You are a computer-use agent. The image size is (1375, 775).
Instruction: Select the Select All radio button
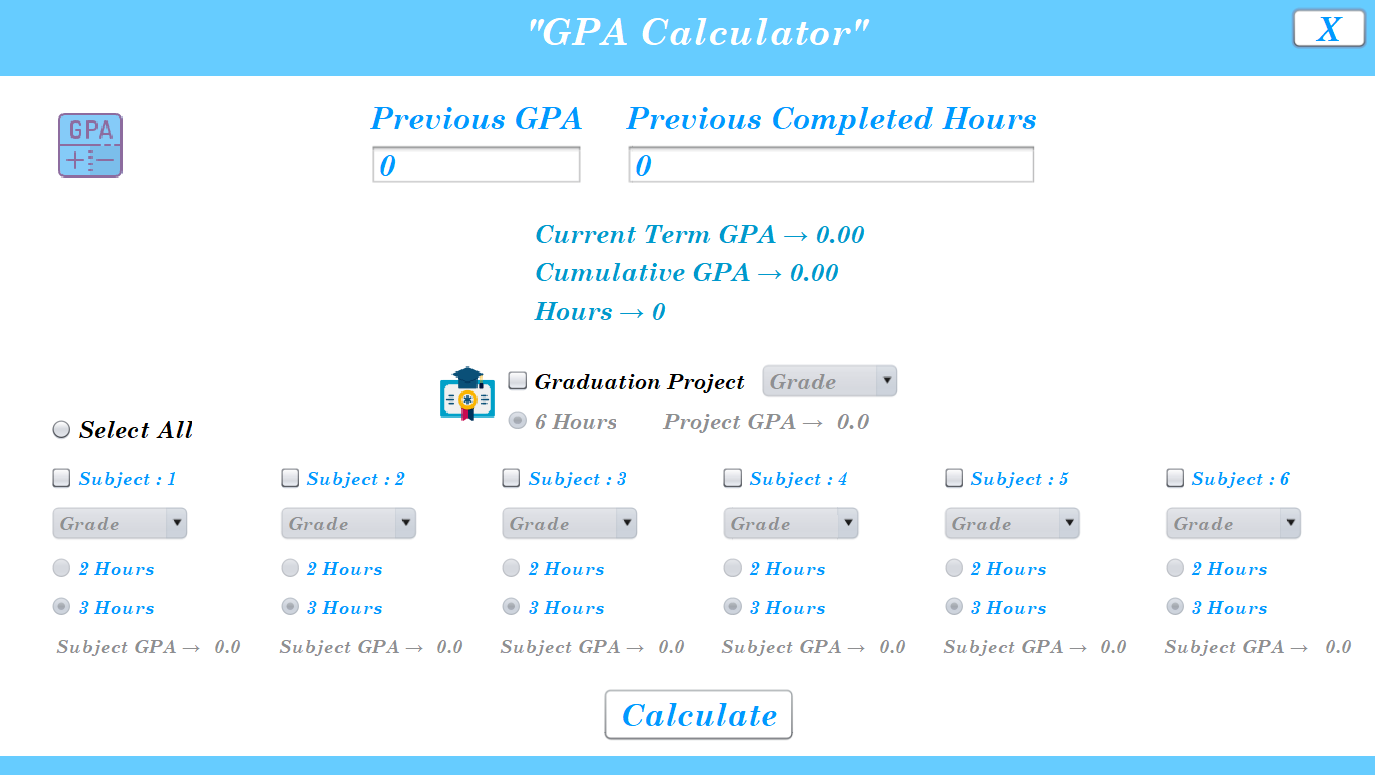pyautogui.click(x=60, y=429)
